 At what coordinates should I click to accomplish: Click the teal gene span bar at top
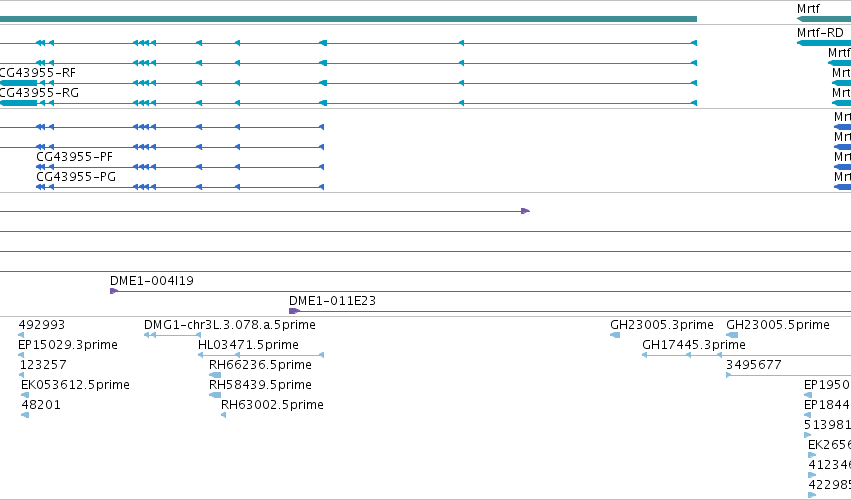tap(348, 19)
